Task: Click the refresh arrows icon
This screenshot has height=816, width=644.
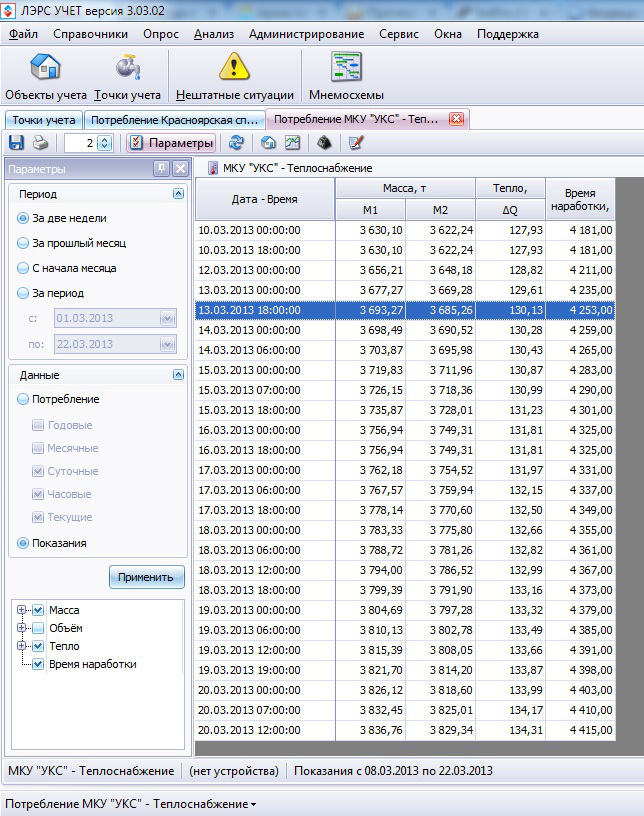Action: 237,143
